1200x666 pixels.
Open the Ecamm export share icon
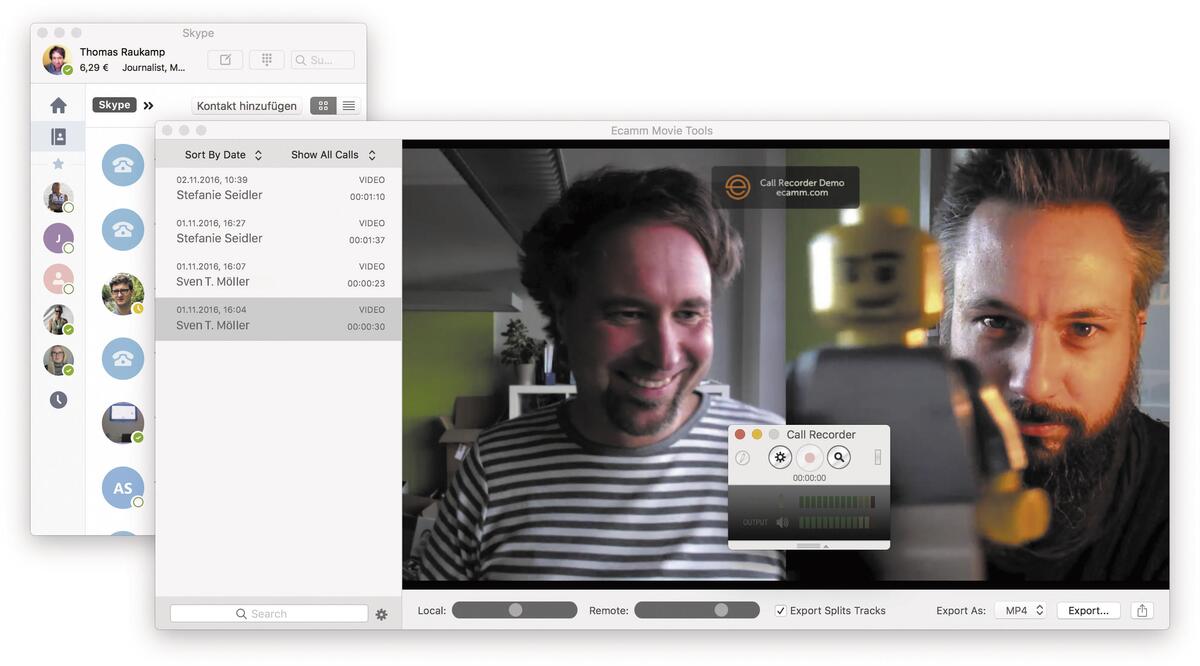[x=1142, y=610]
